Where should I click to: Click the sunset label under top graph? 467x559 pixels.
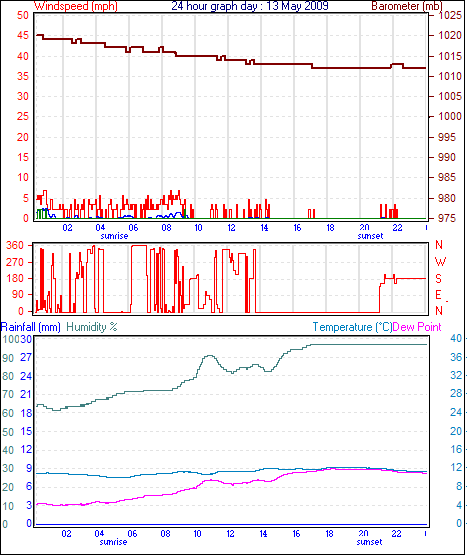click(x=370, y=236)
